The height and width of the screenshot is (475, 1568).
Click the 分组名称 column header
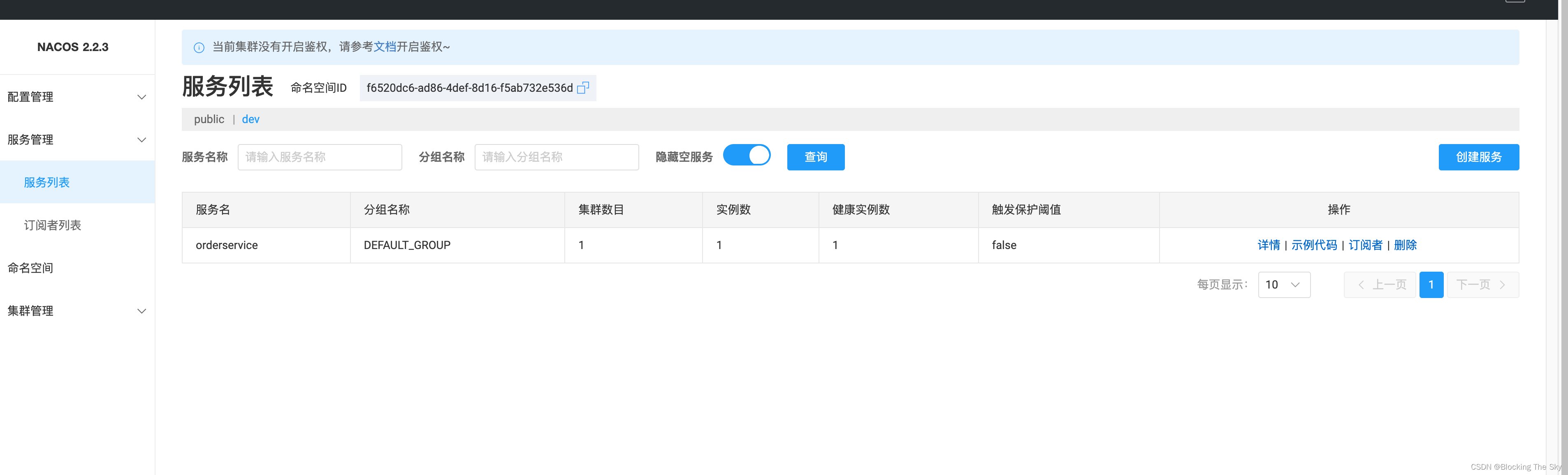[x=457, y=210]
